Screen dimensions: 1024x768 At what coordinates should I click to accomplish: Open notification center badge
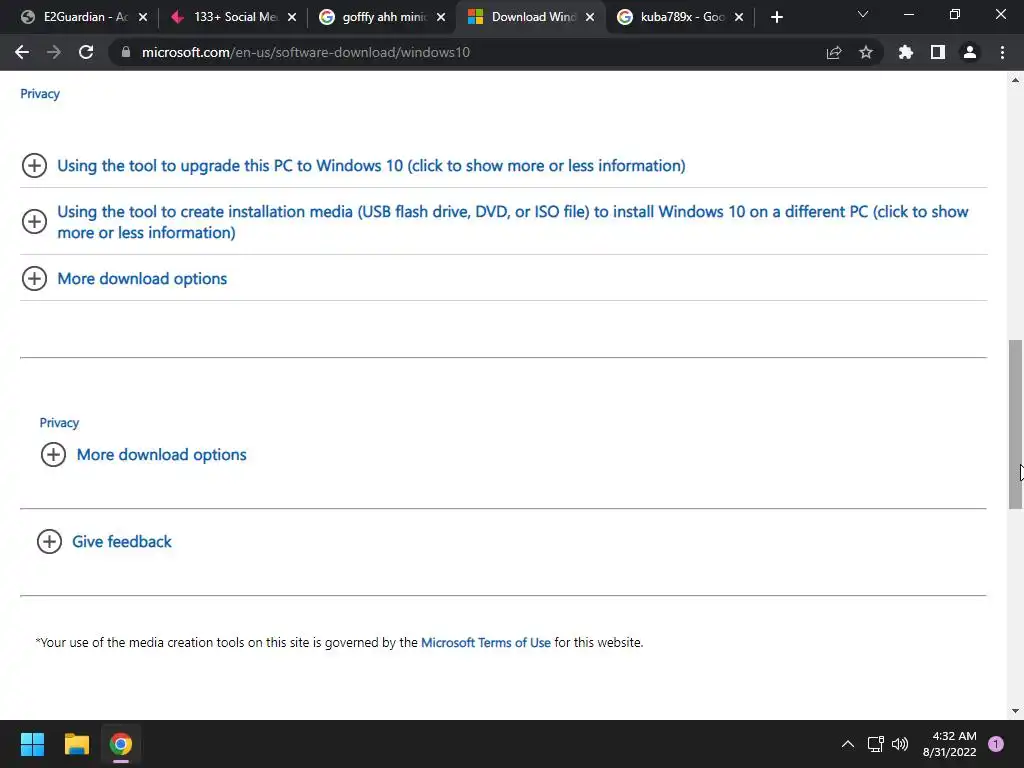click(996, 744)
